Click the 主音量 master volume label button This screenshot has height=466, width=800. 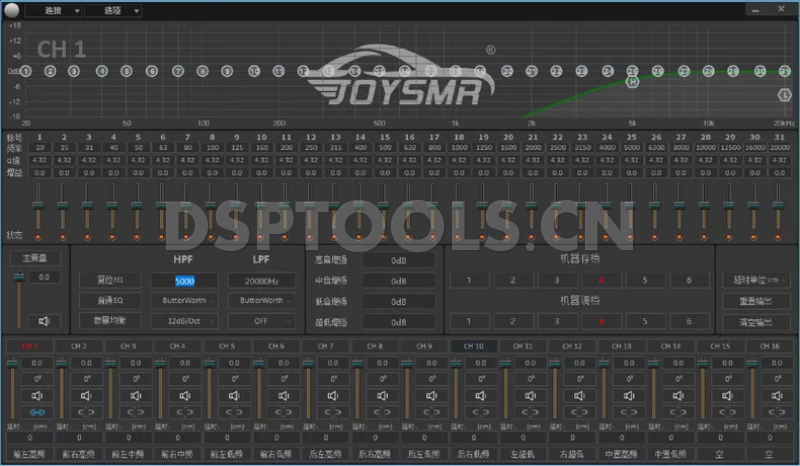[35, 258]
